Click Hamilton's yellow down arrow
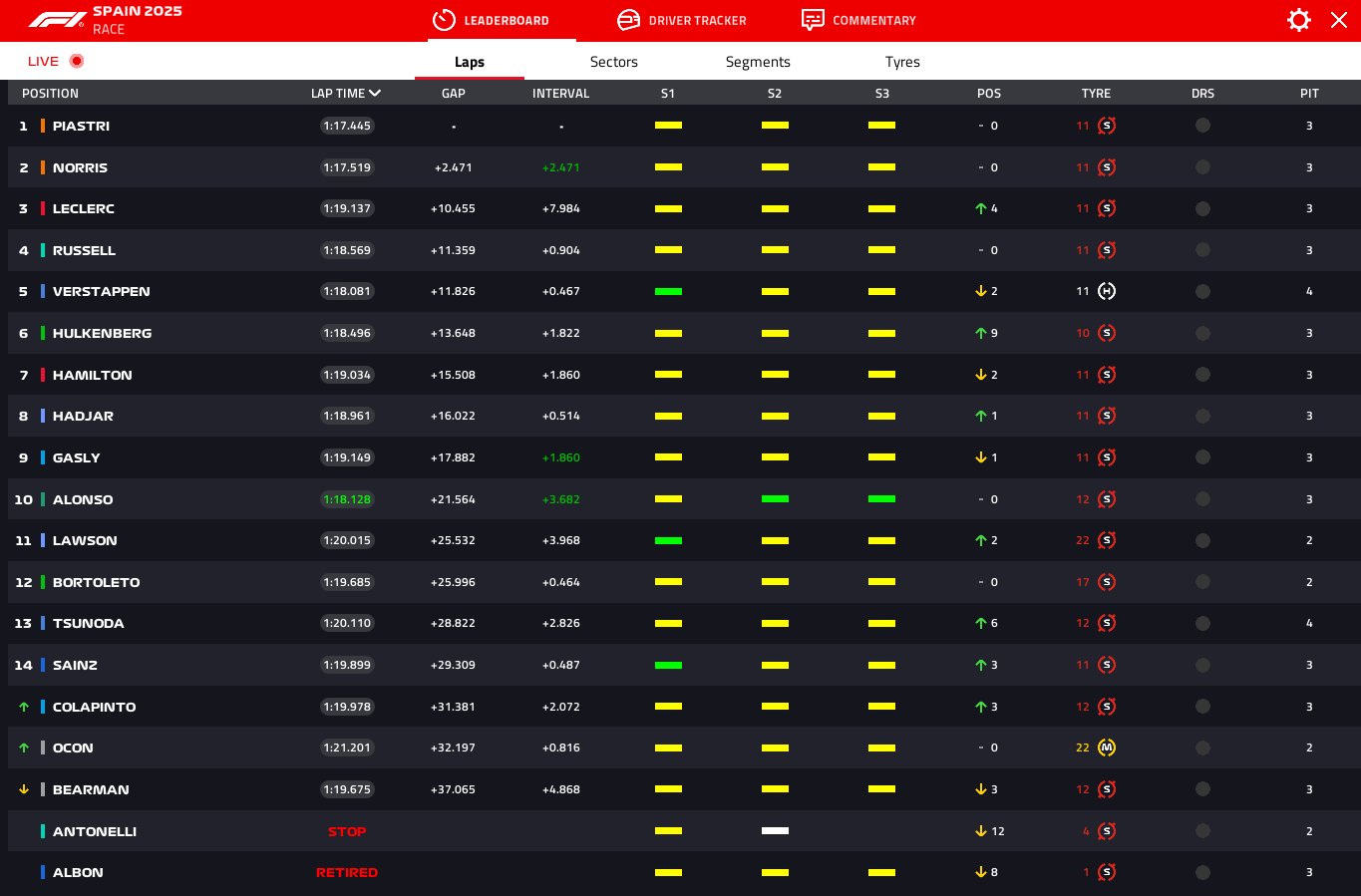The width and height of the screenshot is (1361, 896). (981, 375)
